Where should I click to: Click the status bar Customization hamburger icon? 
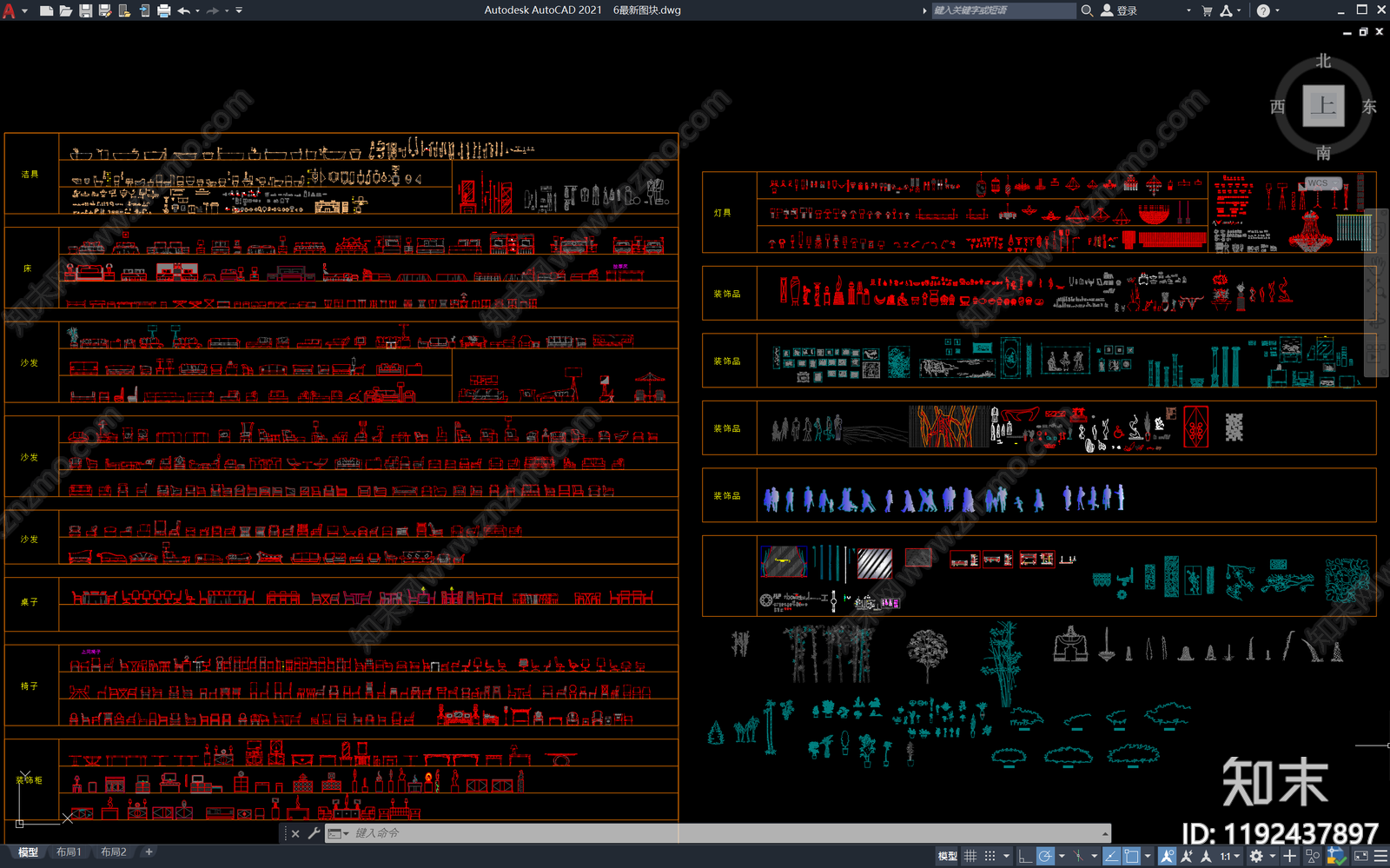coord(1380,856)
